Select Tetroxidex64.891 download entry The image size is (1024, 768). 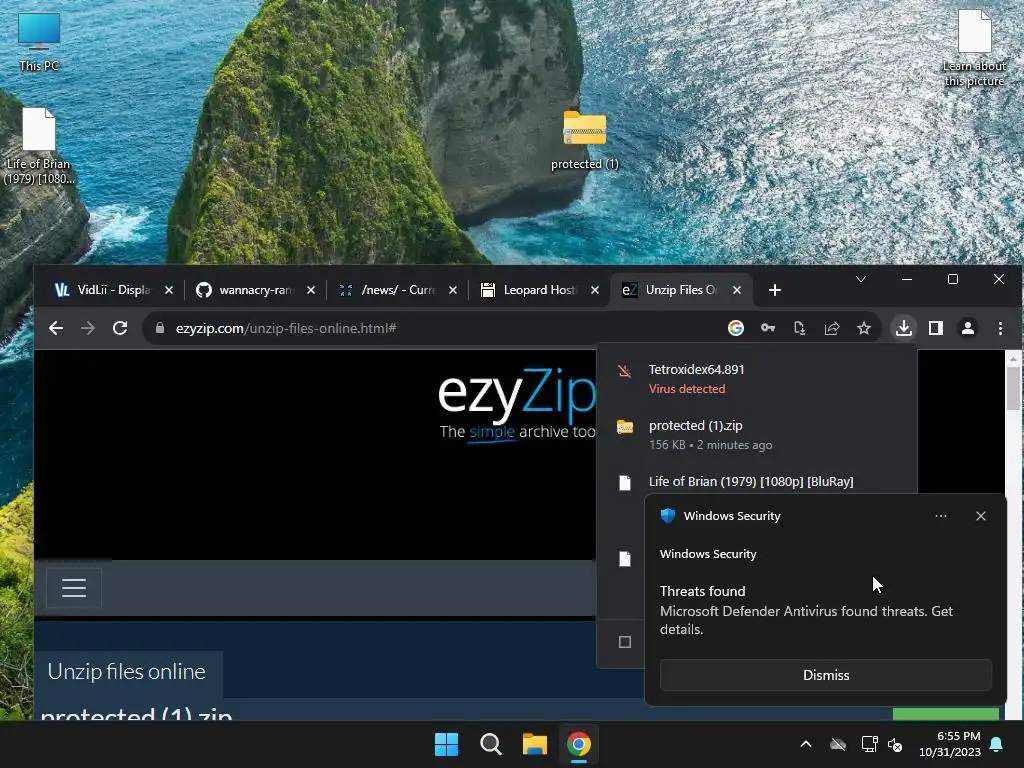point(756,378)
